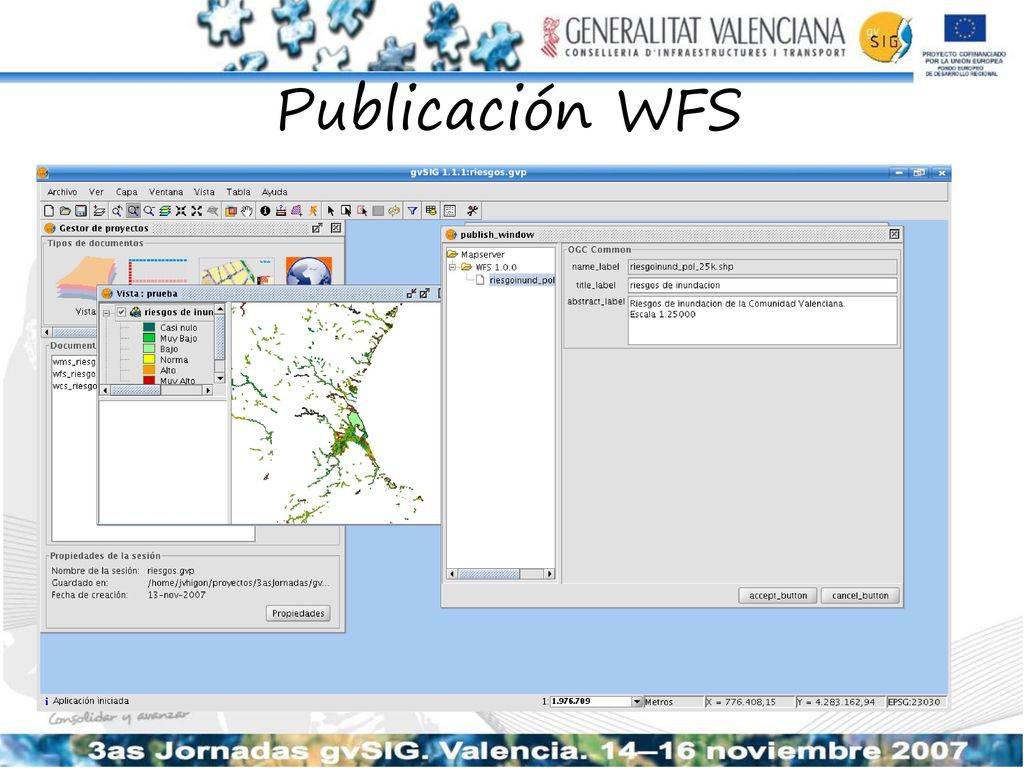The width and height of the screenshot is (1024, 768).
Task: Open the Ver menu
Action: pos(97,192)
